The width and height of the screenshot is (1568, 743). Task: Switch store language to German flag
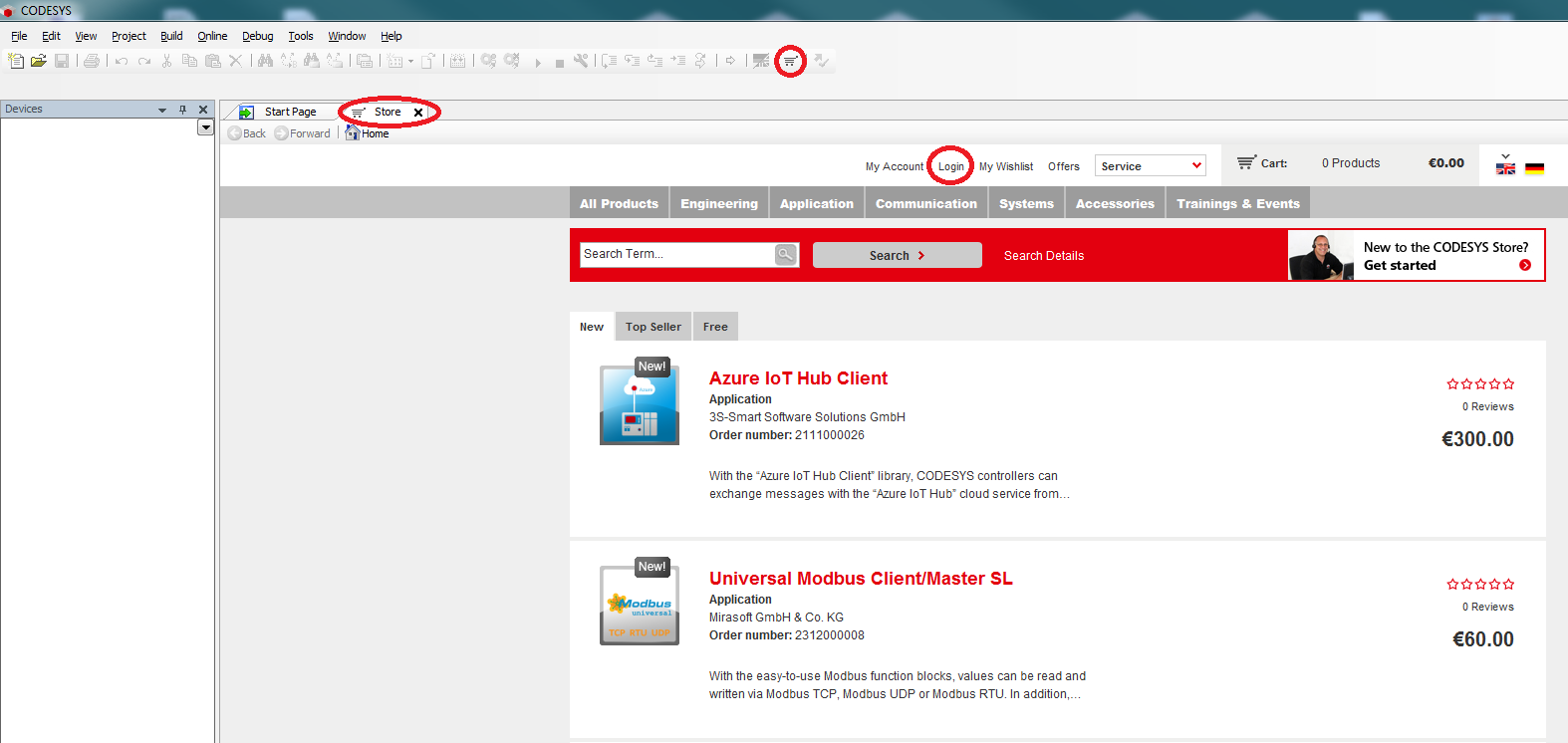point(1534,168)
